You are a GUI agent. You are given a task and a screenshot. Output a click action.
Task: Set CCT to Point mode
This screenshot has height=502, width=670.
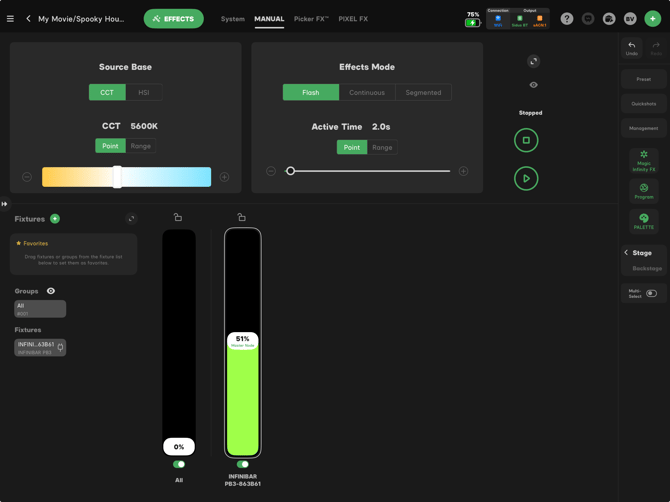(x=110, y=146)
